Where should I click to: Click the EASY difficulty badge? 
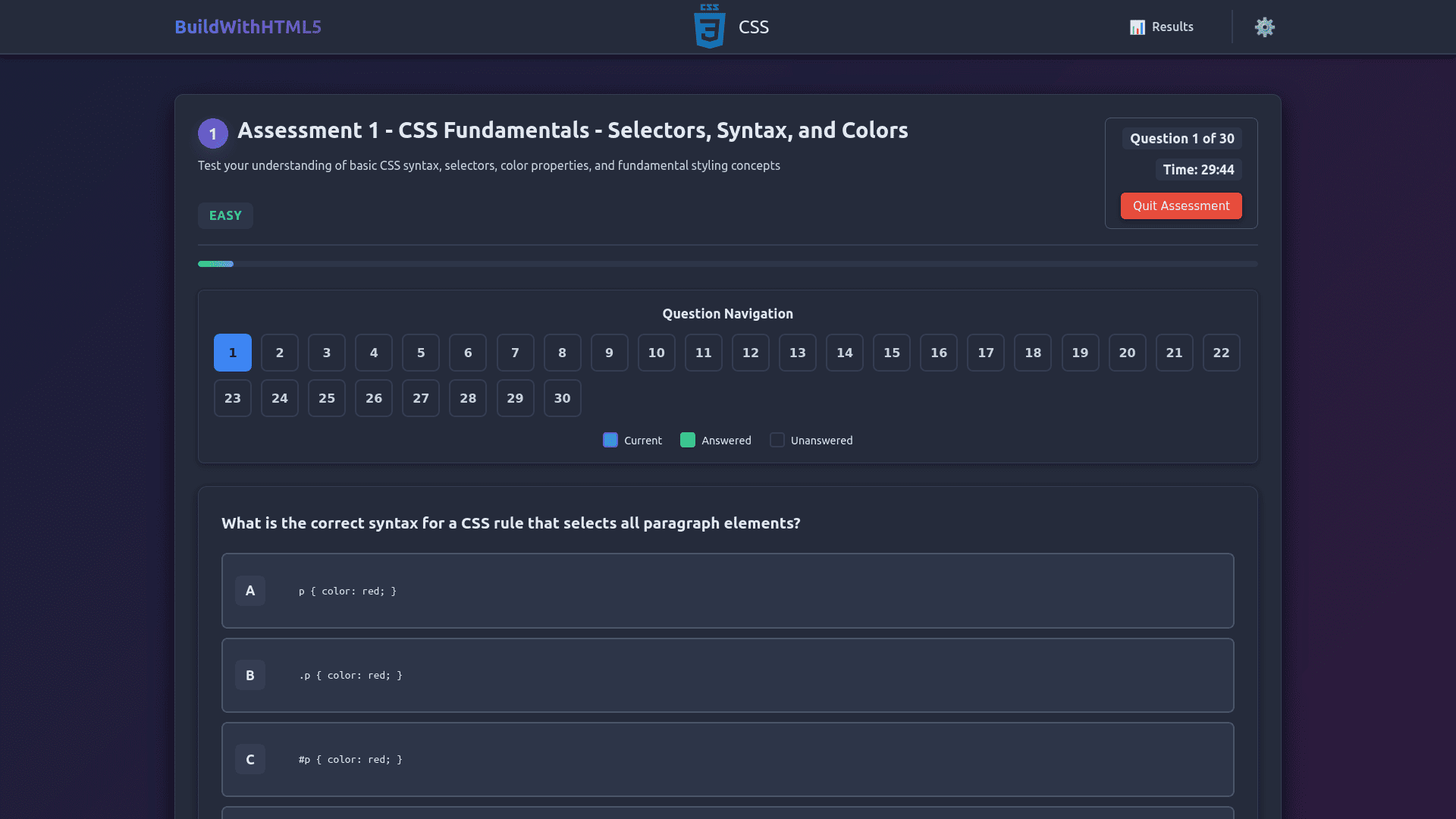point(225,215)
